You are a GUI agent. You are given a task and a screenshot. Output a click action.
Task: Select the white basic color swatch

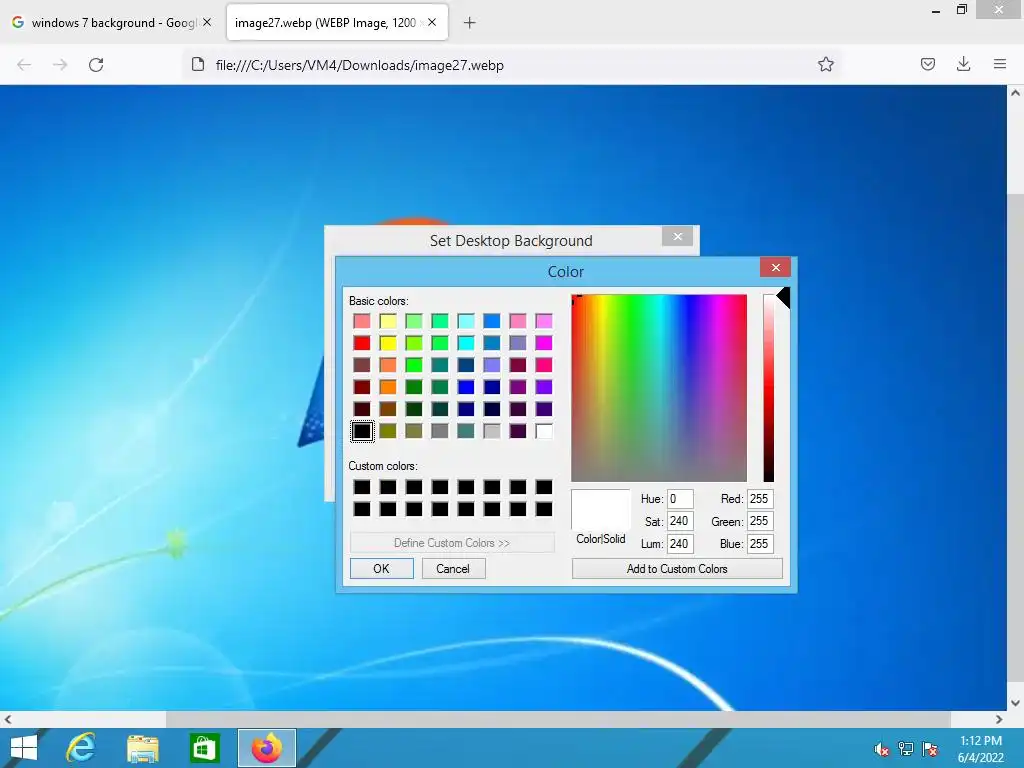tap(544, 431)
